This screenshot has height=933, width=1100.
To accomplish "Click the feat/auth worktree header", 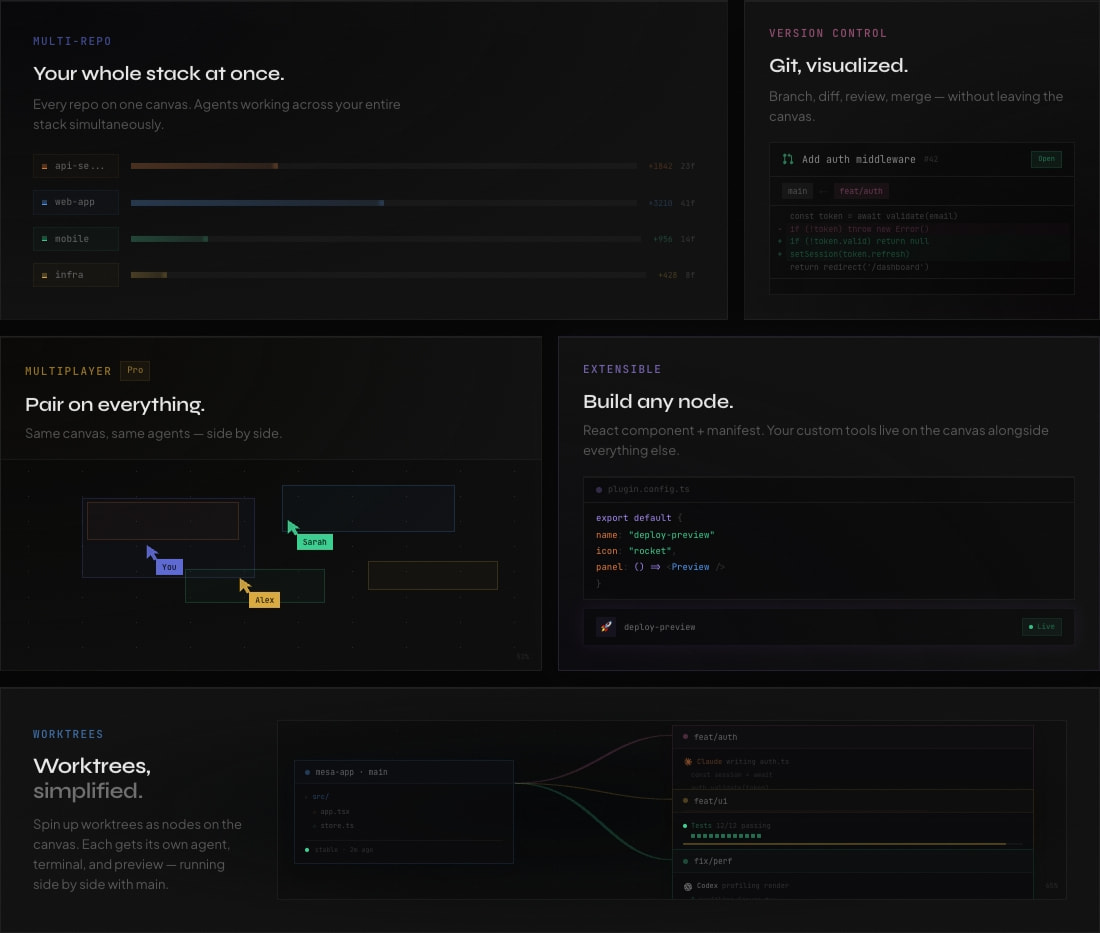I will point(852,737).
